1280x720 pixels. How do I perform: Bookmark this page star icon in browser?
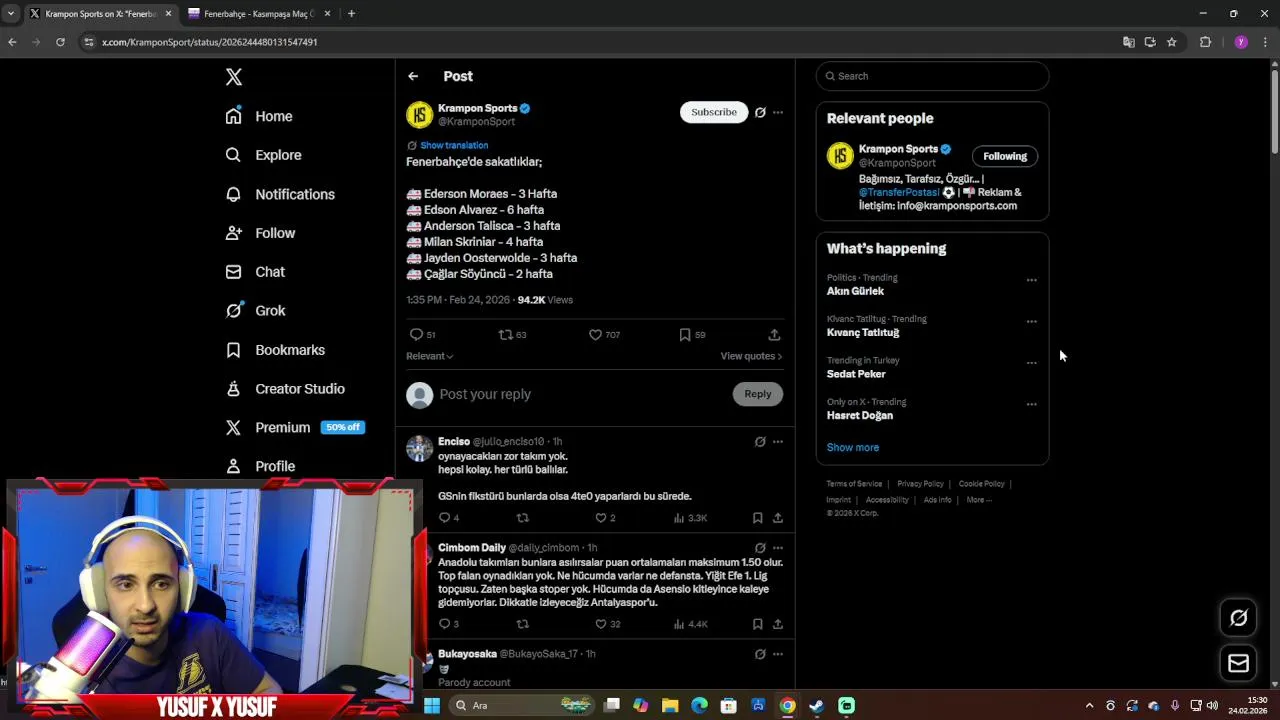coord(1172,42)
